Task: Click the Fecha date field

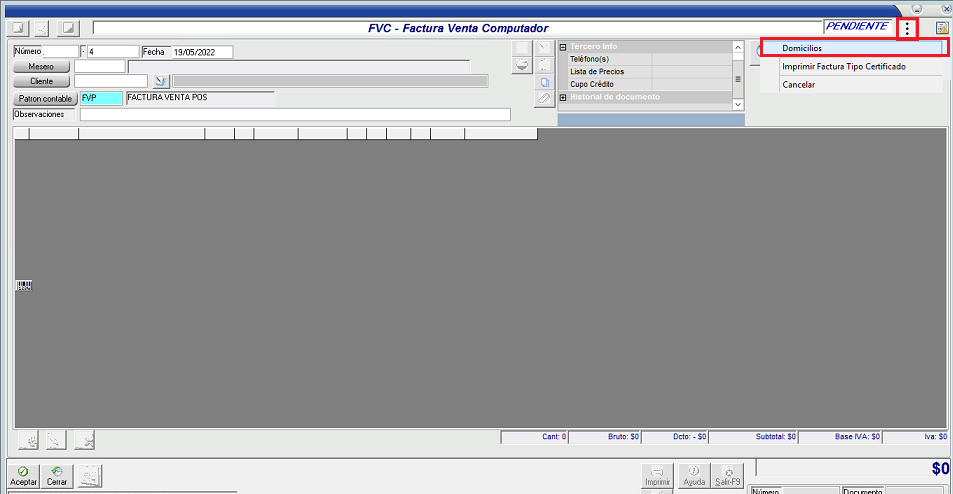Action: click(201, 52)
